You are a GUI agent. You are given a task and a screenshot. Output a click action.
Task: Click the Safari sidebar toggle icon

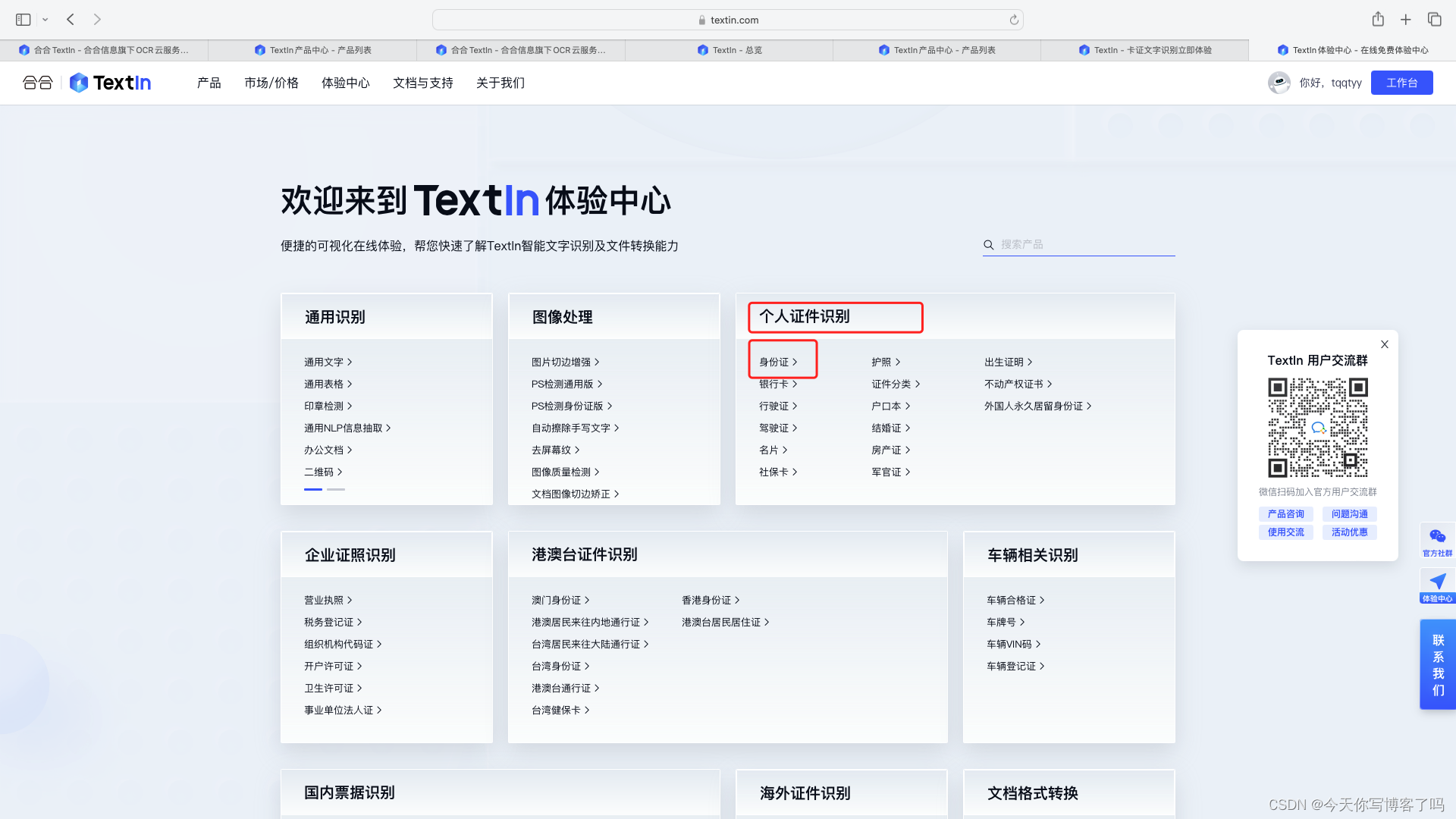pyautogui.click(x=24, y=20)
